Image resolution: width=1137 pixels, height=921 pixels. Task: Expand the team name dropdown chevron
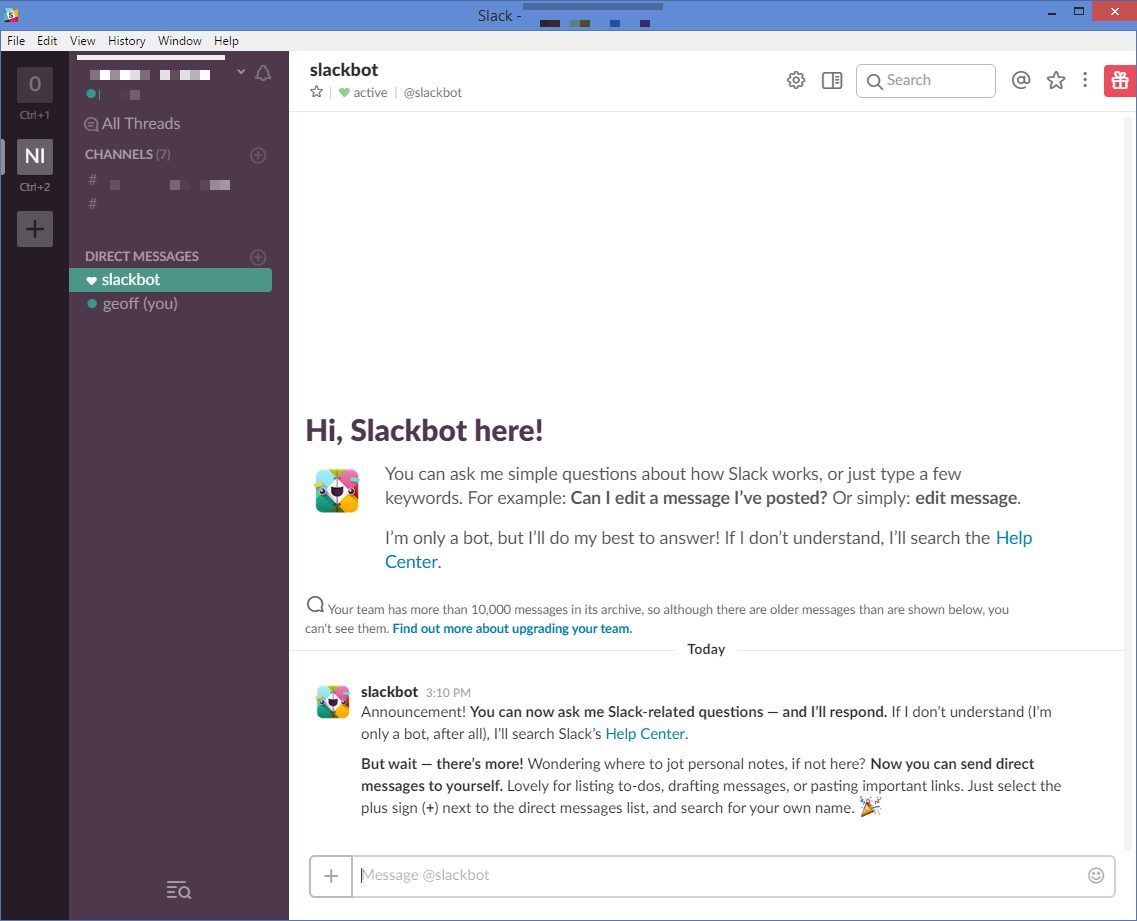pyautogui.click(x=240, y=72)
